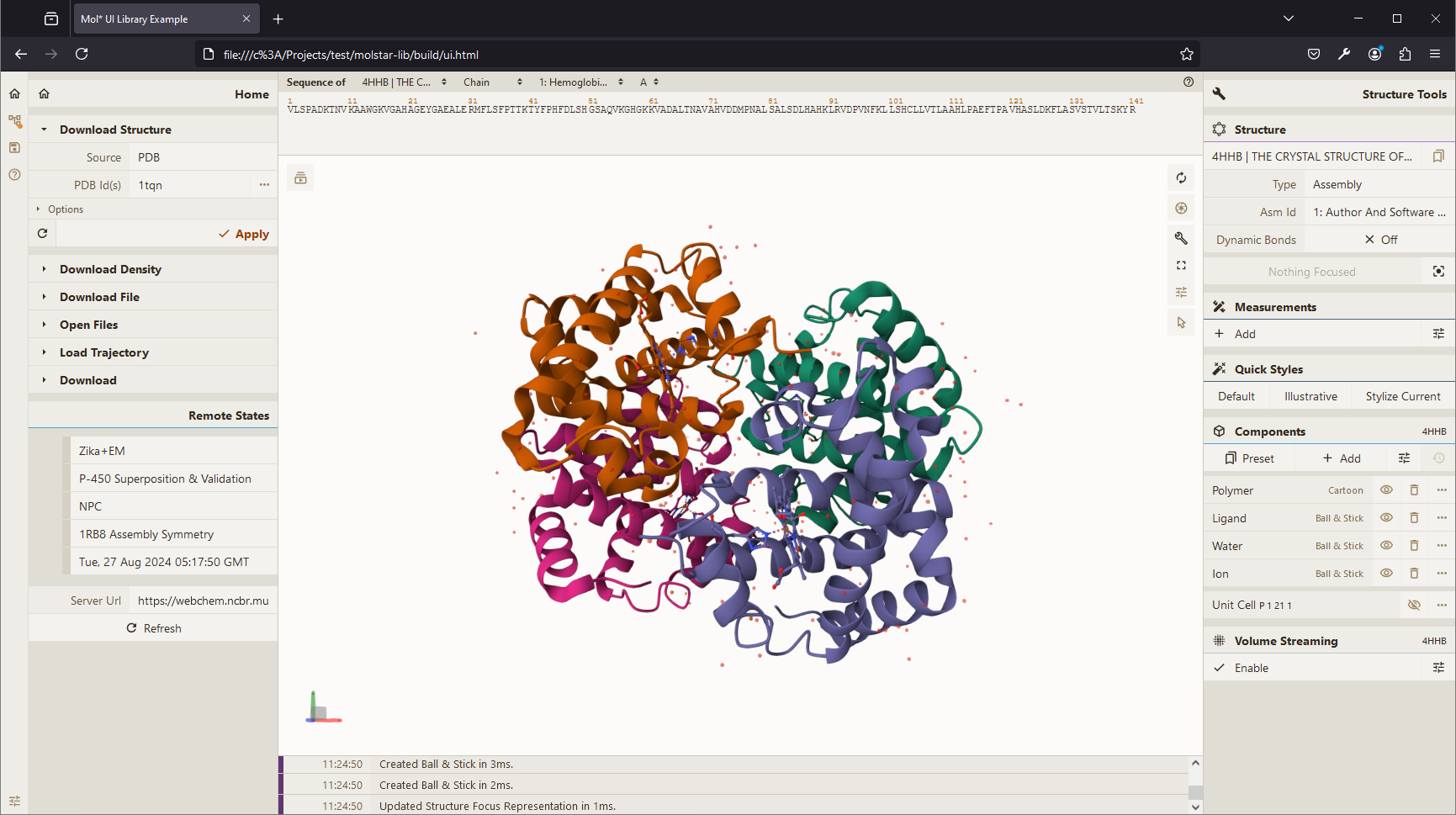Open the Chain sequence mode dropdown
1456x815 pixels.
494,82
